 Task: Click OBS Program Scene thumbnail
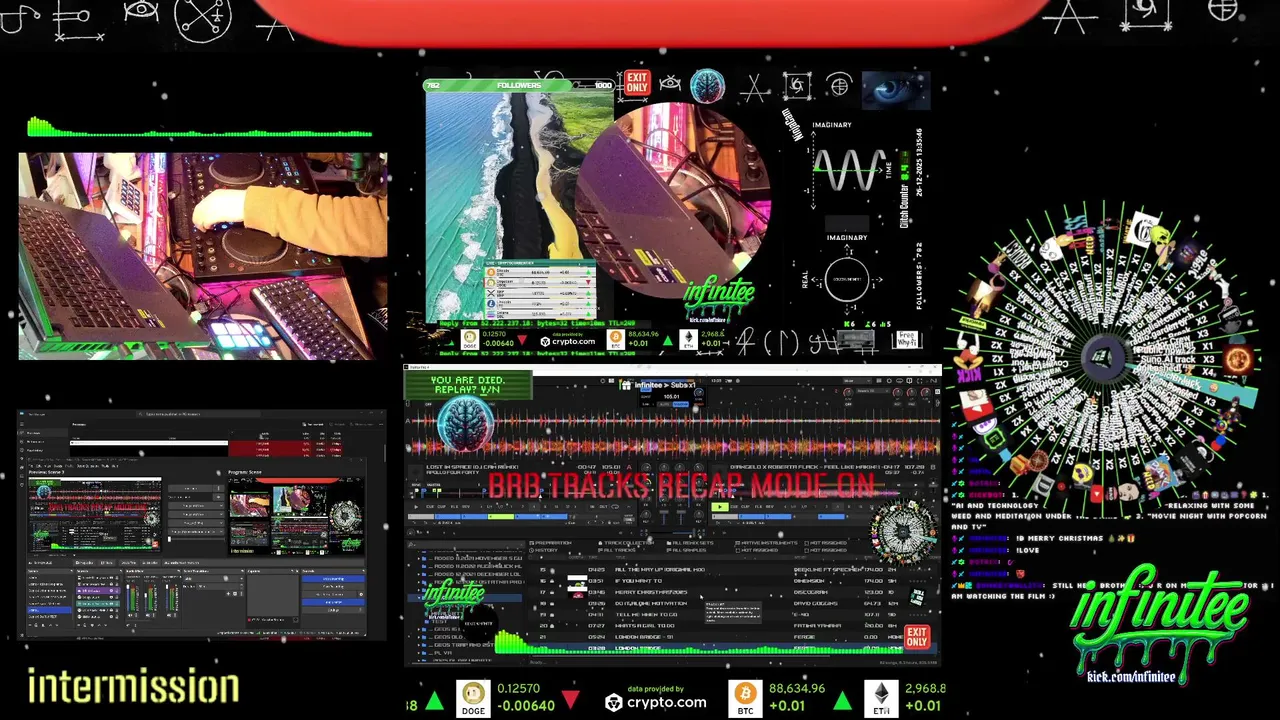(296, 516)
